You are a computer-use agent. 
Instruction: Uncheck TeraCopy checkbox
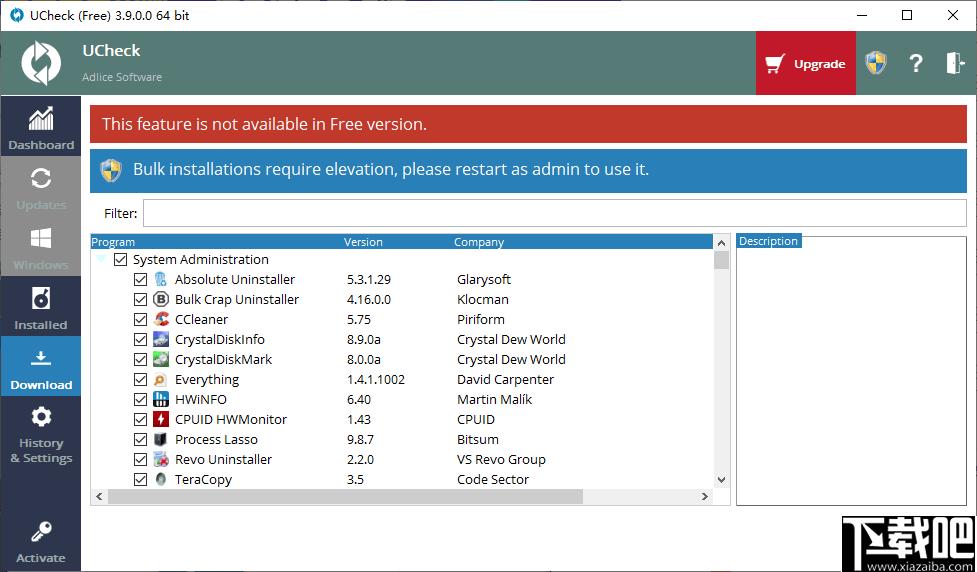(x=140, y=479)
